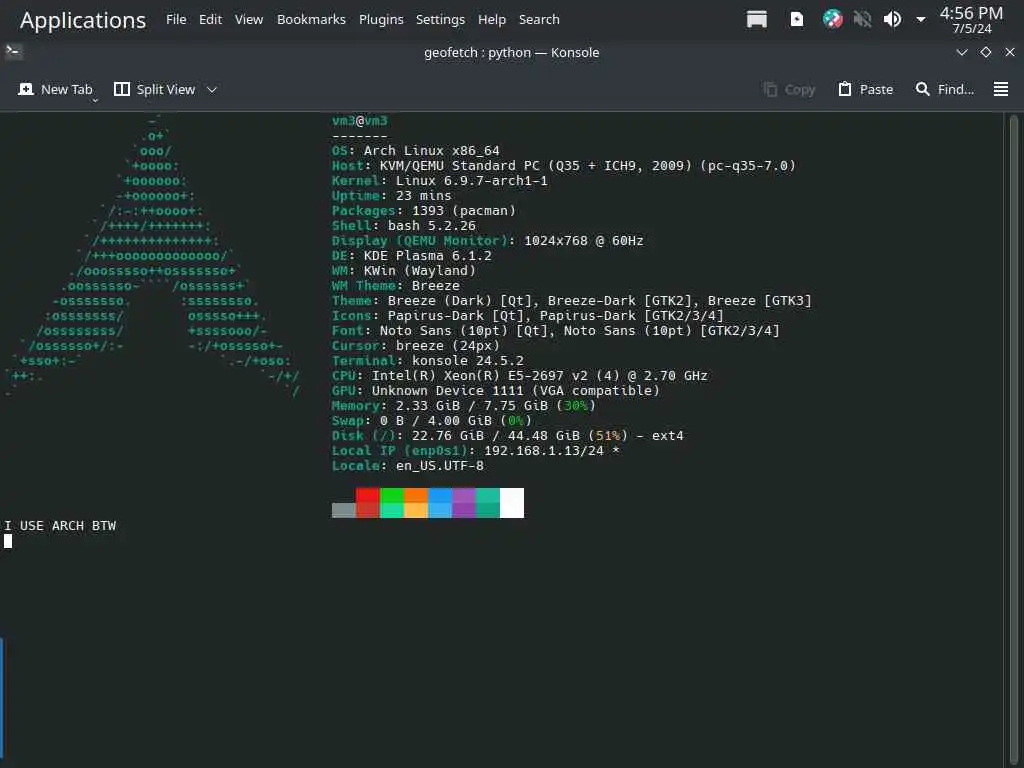Click the "en_US.UTF-8" locale value
Screen dimensions: 1024x768
pyautogui.click(x=440, y=466)
